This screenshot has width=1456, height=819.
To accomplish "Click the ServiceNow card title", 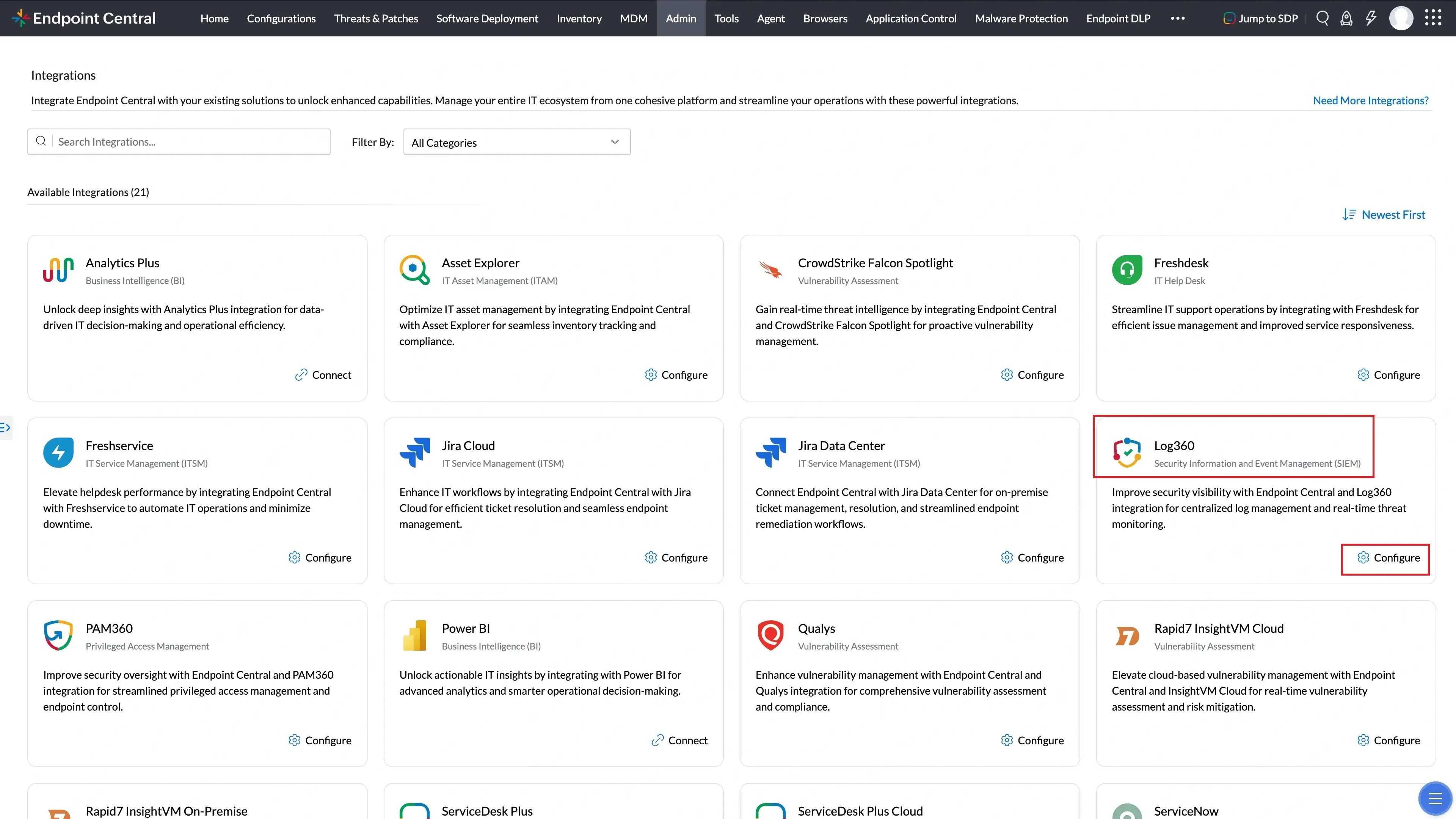I will (1186, 811).
